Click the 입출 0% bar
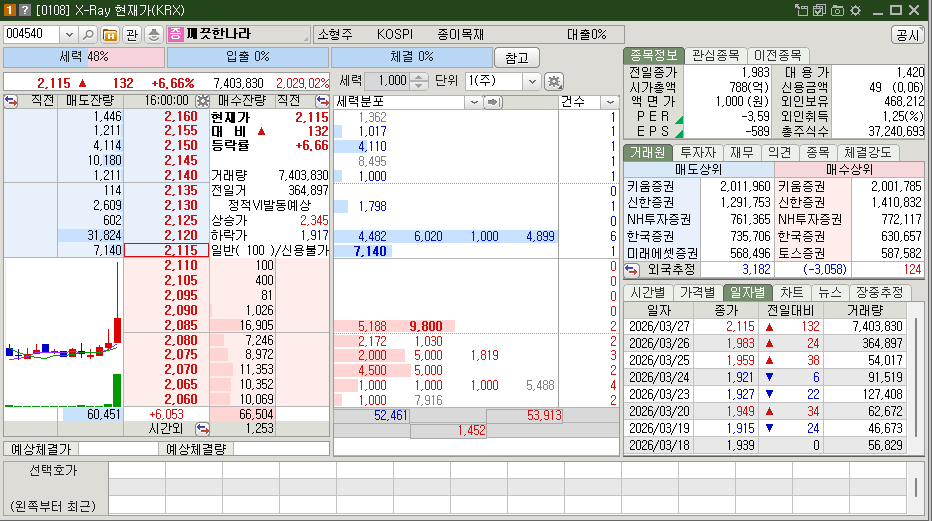932x521 pixels. (247, 57)
